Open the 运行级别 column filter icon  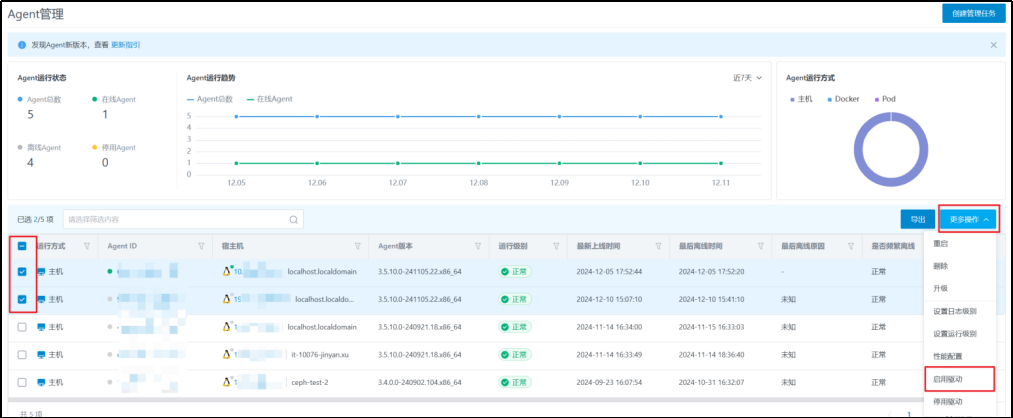click(556, 246)
